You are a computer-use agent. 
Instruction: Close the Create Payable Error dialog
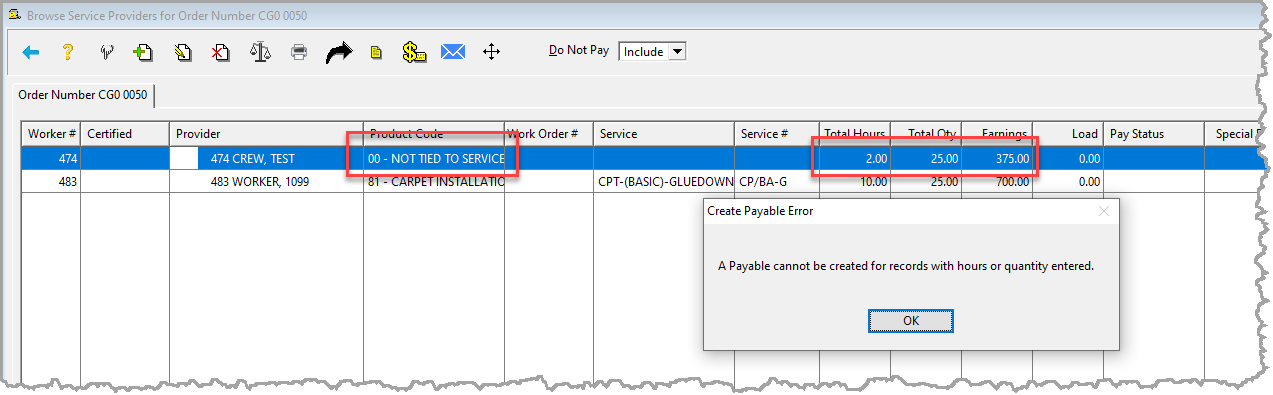tap(1104, 211)
